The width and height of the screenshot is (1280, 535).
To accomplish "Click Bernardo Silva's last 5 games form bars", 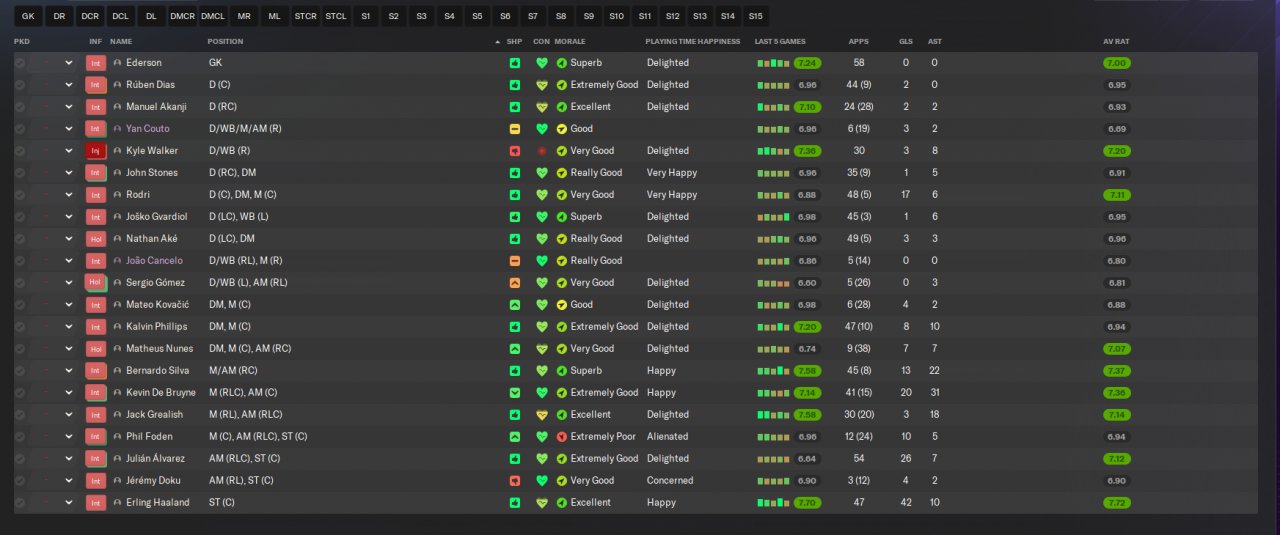I will pos(774,370).
